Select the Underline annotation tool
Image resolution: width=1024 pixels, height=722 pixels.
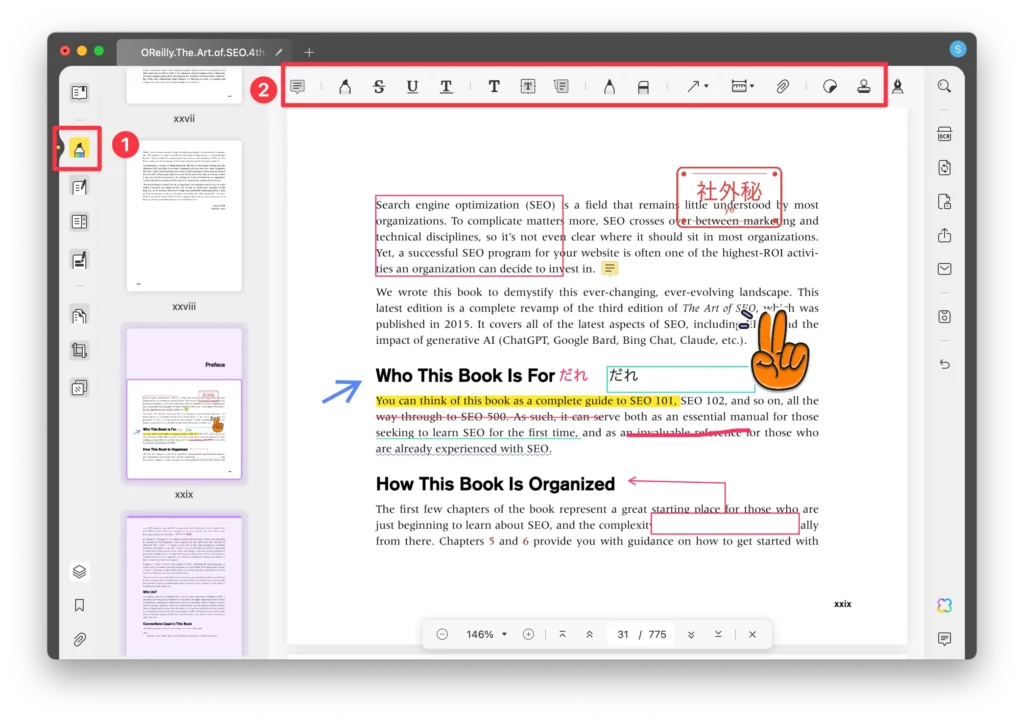412,87
